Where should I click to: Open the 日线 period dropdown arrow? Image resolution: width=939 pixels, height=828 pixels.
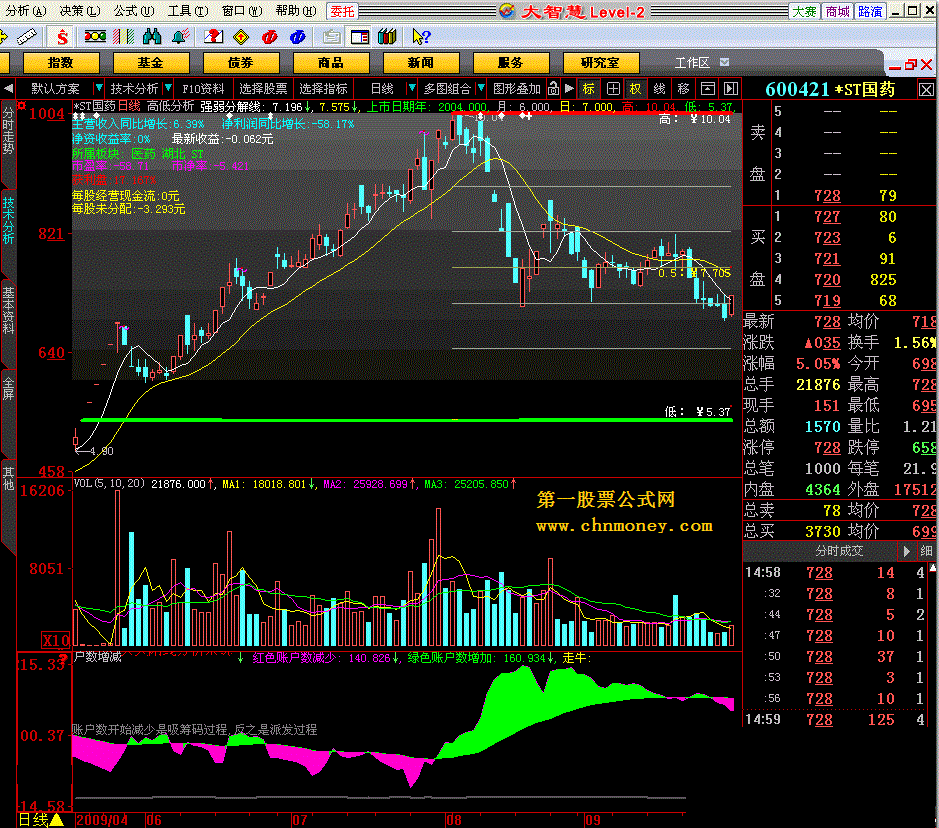click(411, 89)
